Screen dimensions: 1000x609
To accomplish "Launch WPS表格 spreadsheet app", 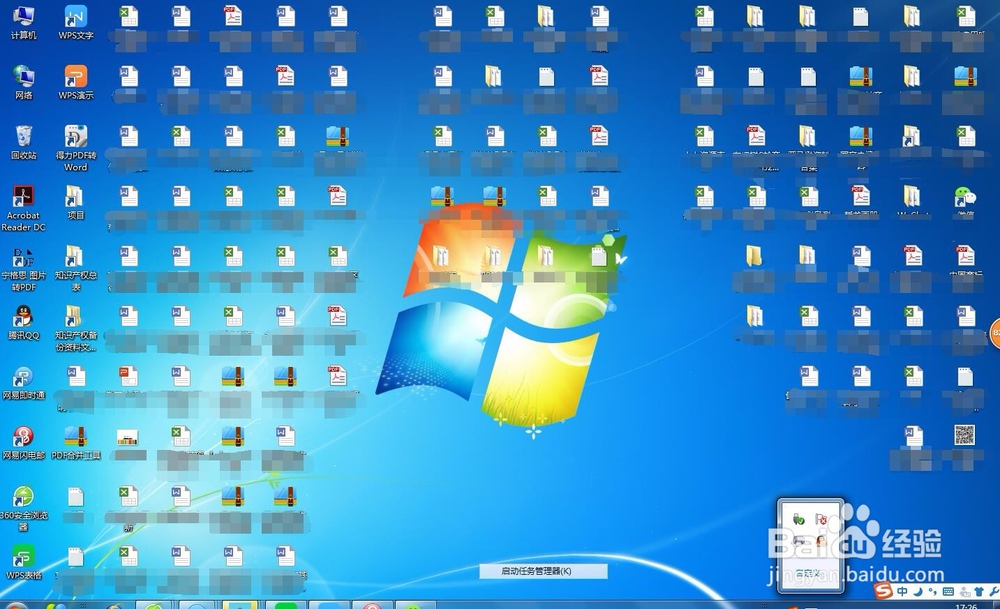I will click(22, 558).
